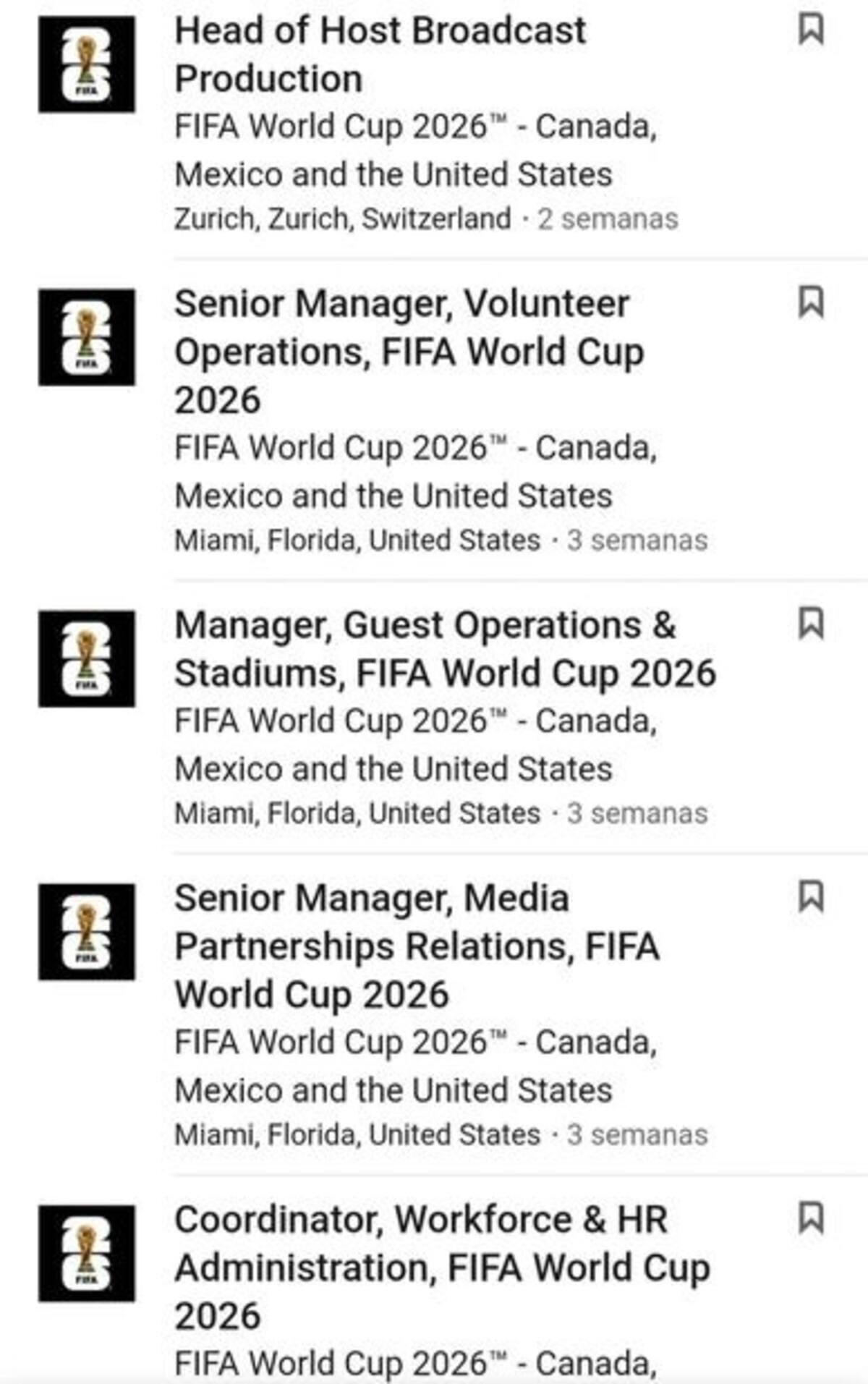868x1384 pixels.
Task: Click FIFA logo beside Guest Operations listing
Action: tap(87, 658)
